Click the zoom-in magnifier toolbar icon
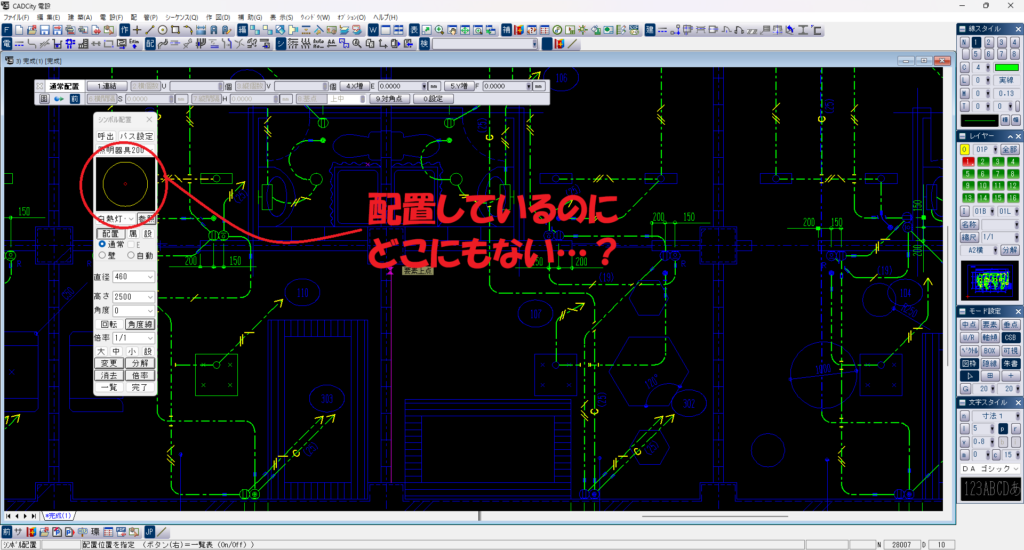Viewport: 1024px width, 550px height. click(440, 30)
